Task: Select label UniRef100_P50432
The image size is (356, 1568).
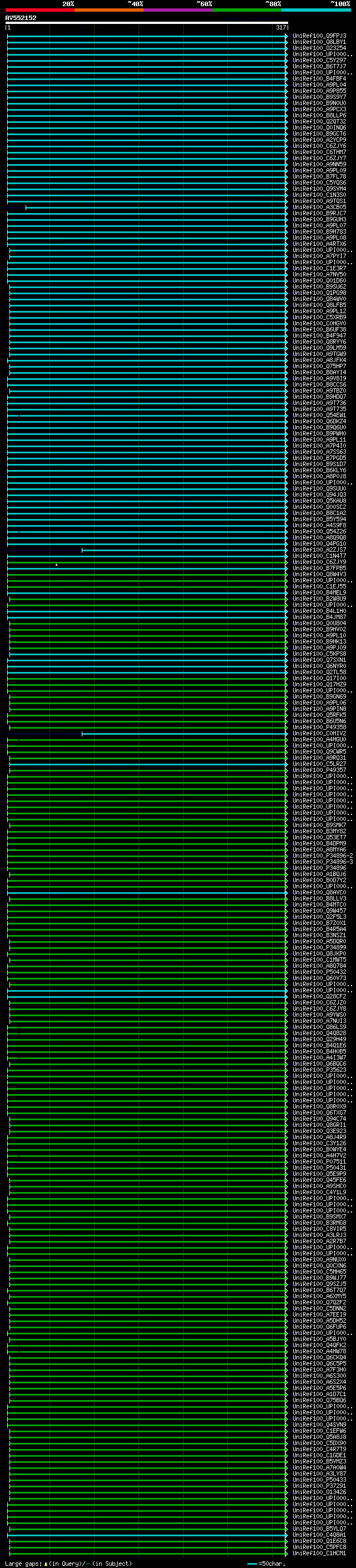Action: (319, 972)
